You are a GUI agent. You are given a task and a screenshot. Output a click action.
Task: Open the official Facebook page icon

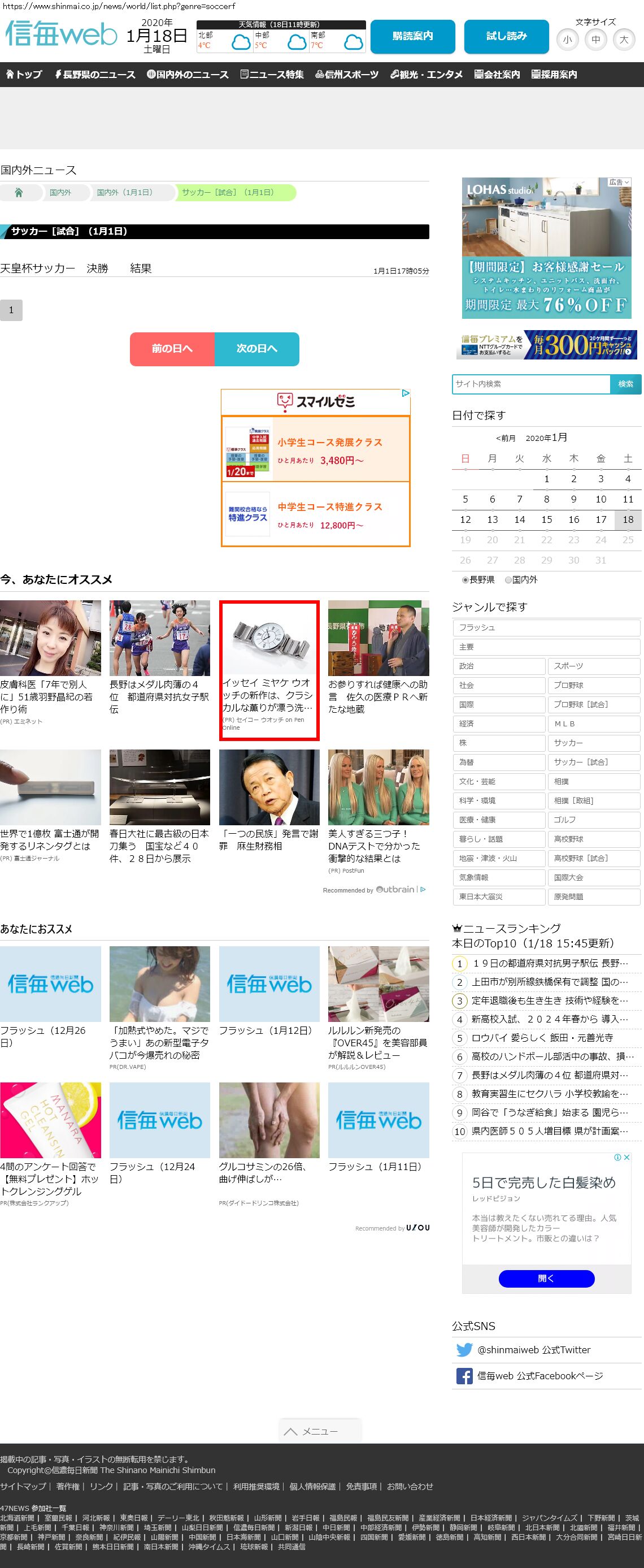[x=464, y=1376]
